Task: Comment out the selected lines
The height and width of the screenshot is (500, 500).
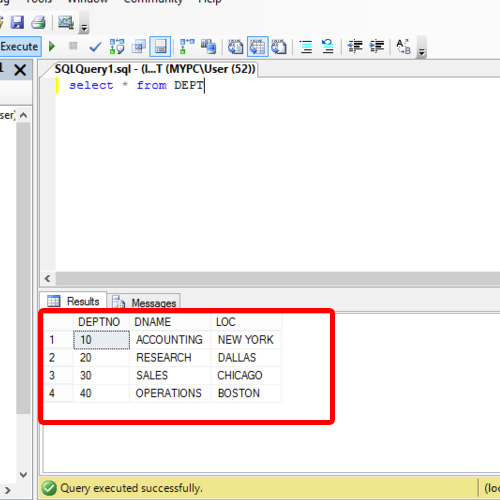Action: coord(306,47)
